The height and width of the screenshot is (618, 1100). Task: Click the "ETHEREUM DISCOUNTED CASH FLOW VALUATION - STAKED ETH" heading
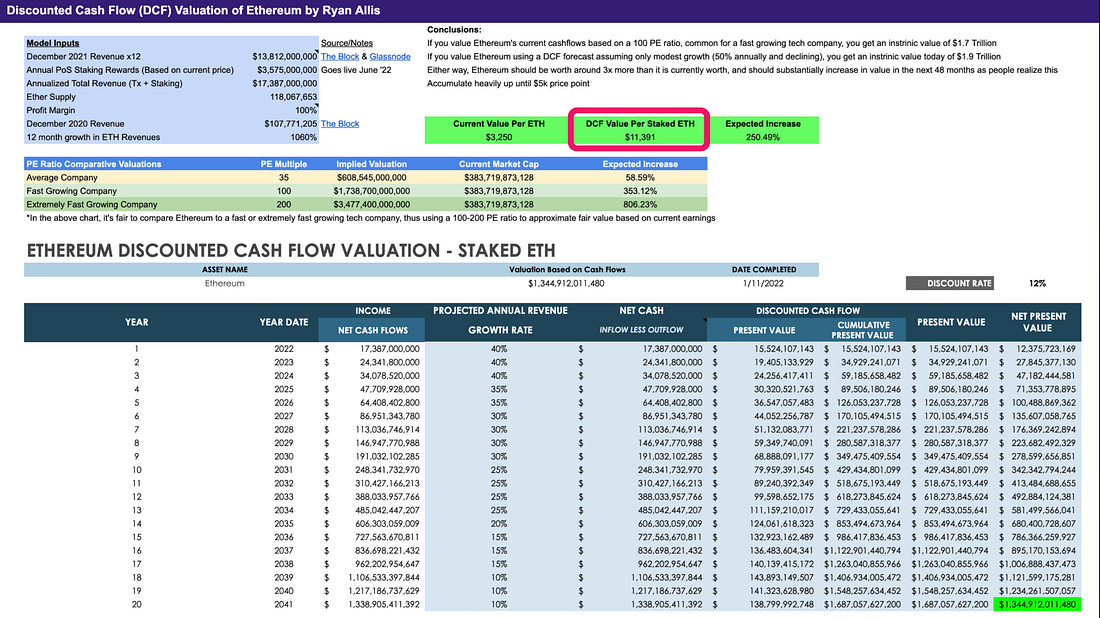coord(290,250)
